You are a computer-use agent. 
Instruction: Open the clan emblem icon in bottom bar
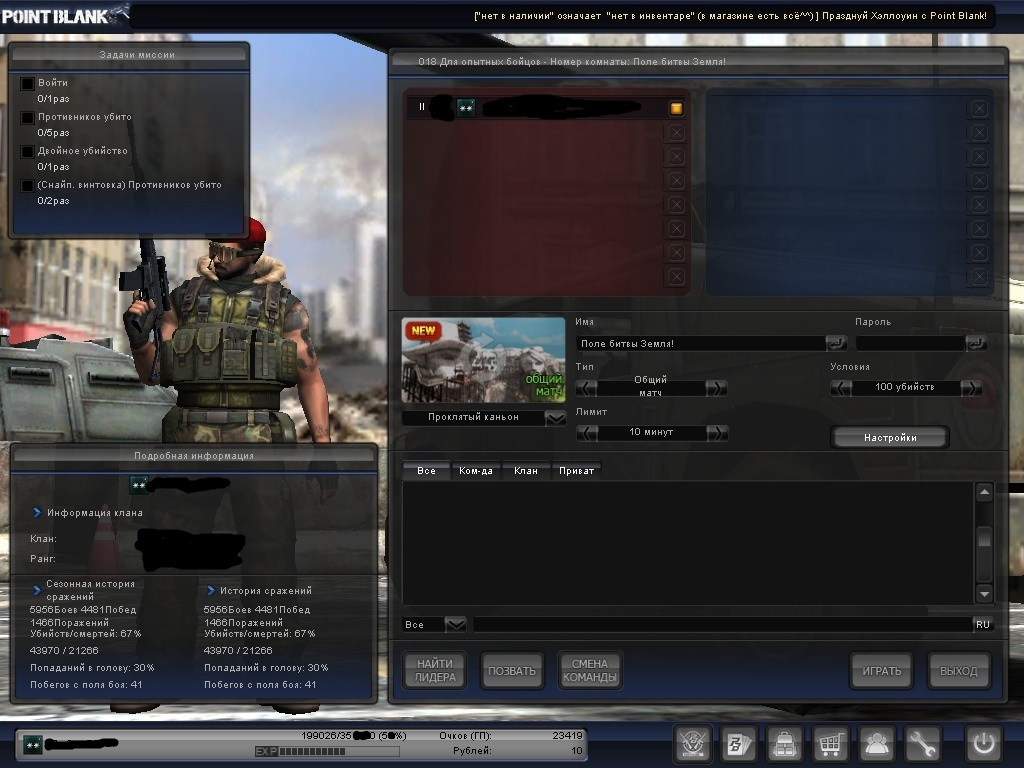692,744
